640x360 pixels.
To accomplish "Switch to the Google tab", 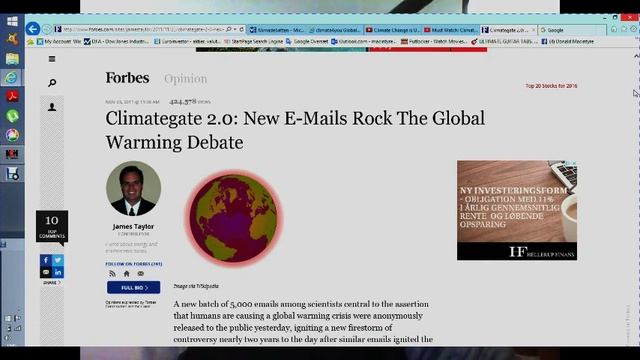I will (x=571, y=30).
